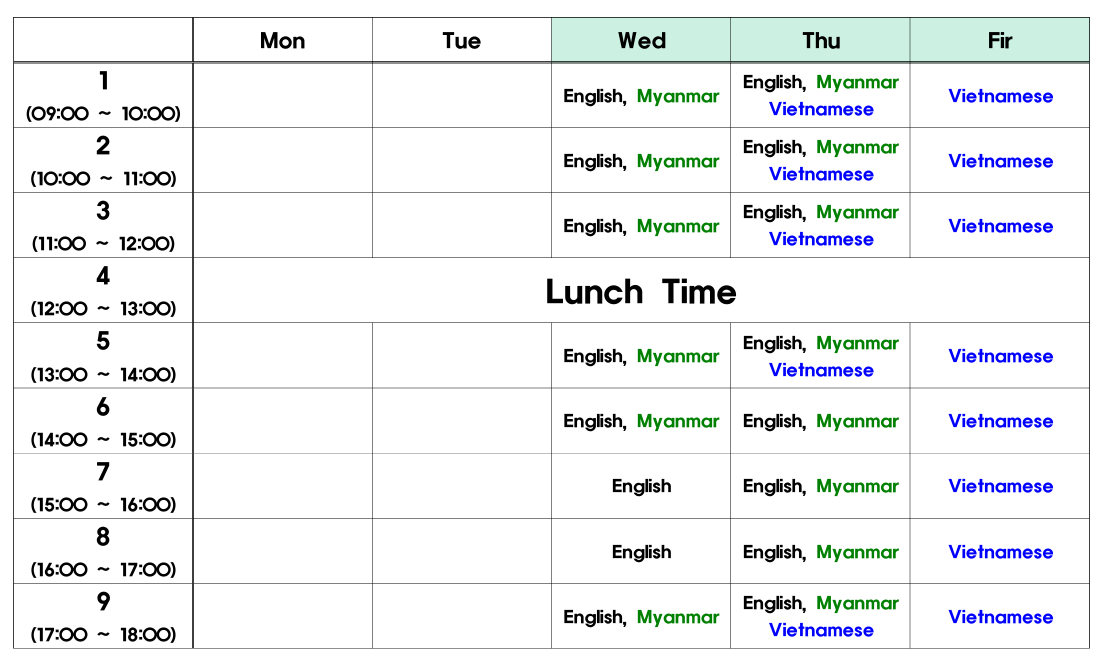The height and width of the screenshot is (671, 1102).
Task: Click the Fir column header
Action: tap(999, 40)
